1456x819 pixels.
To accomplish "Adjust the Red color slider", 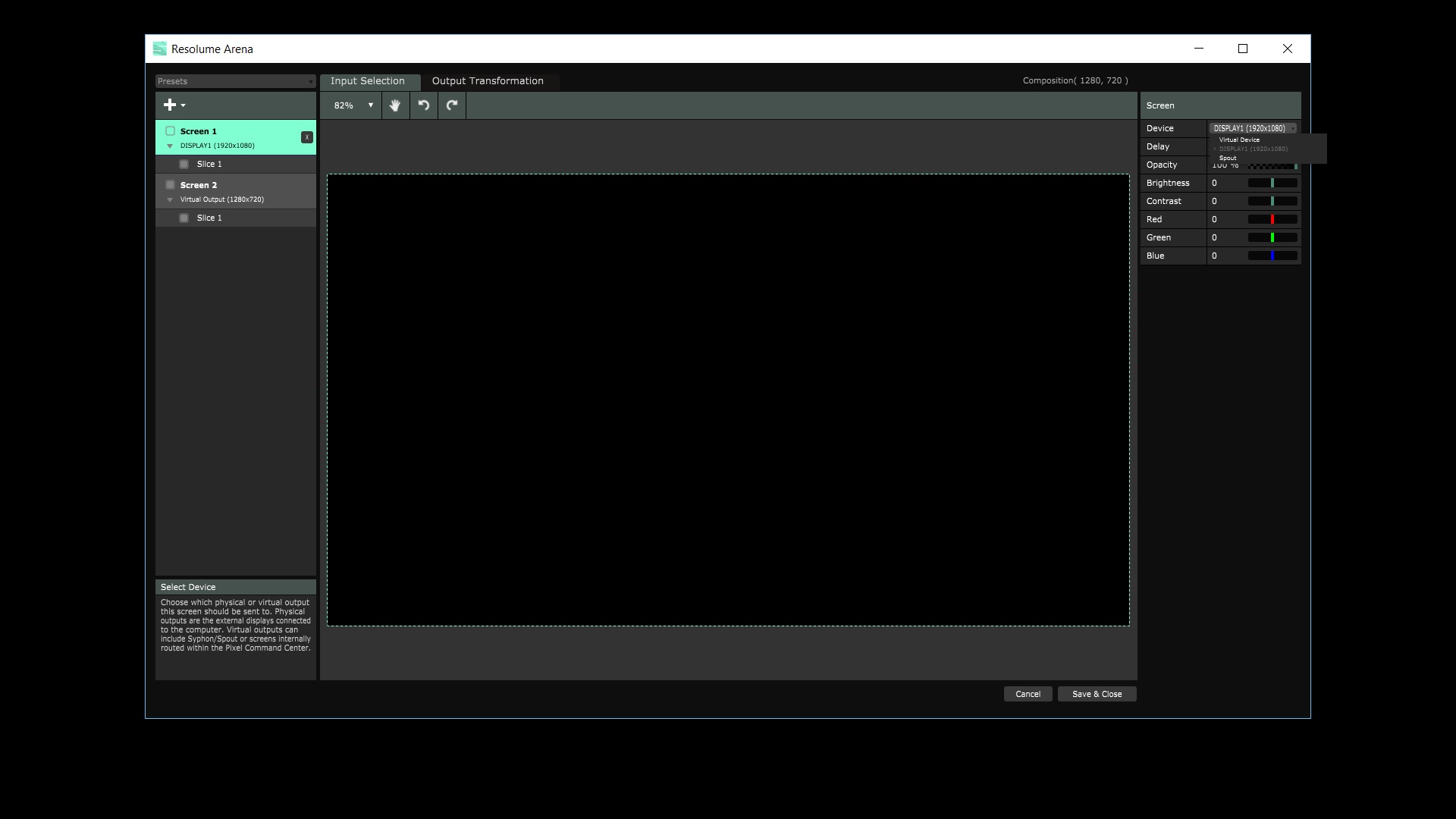I will (x=1272, y=219).
